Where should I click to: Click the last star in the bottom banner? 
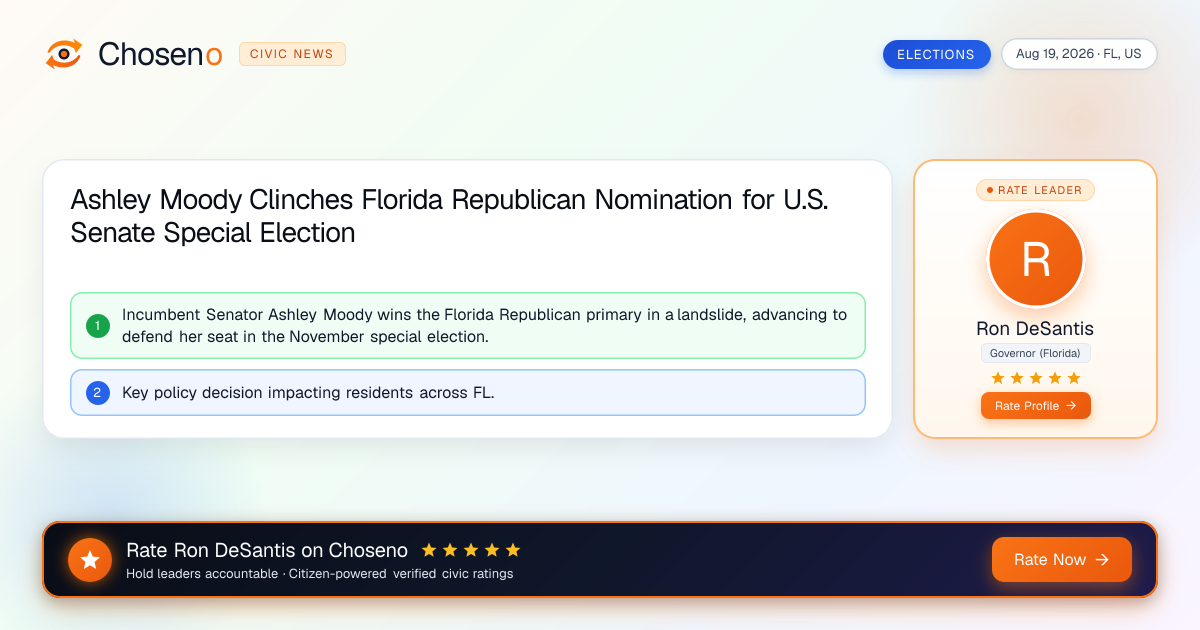pyautogui.click(x=513, y=550)
